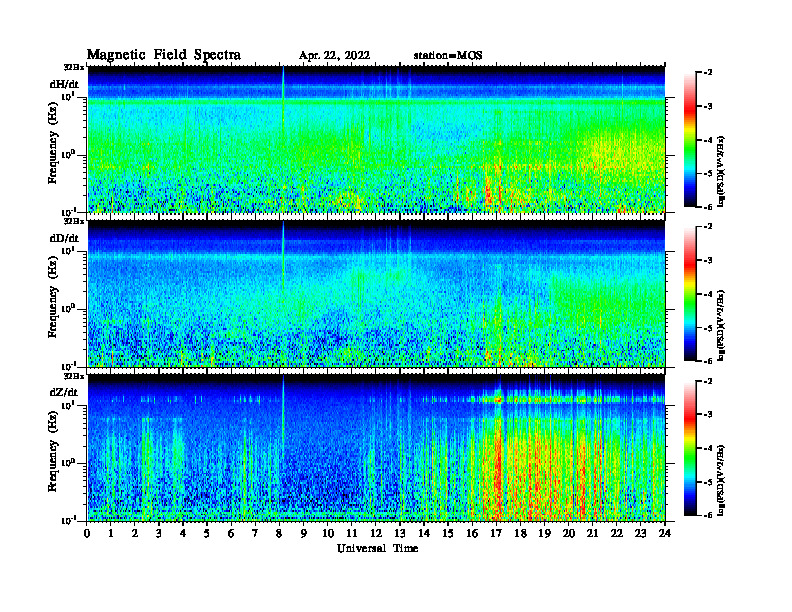The image size is (792, 612).
Task: Click the log(PSD) units label of the dZ/dt color bar
Action: pyautogui.click(x=721, y=480)
